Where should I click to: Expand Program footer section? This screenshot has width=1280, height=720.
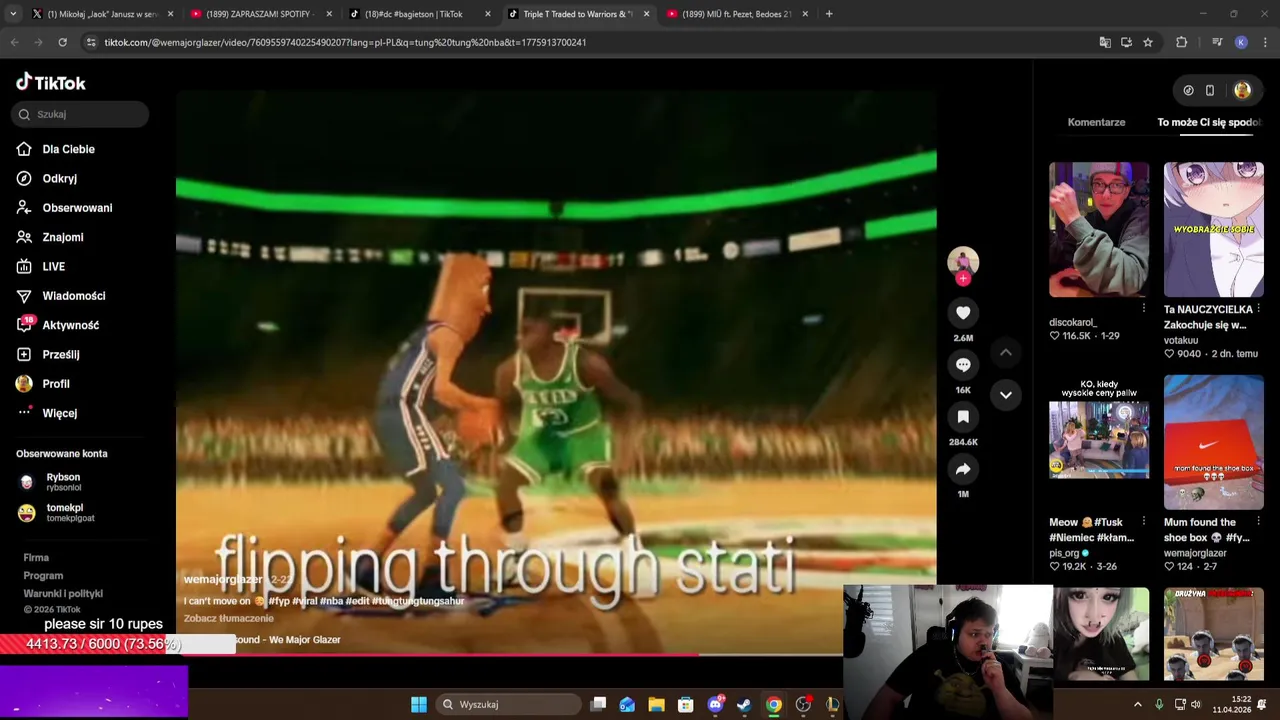click(43, 576)
